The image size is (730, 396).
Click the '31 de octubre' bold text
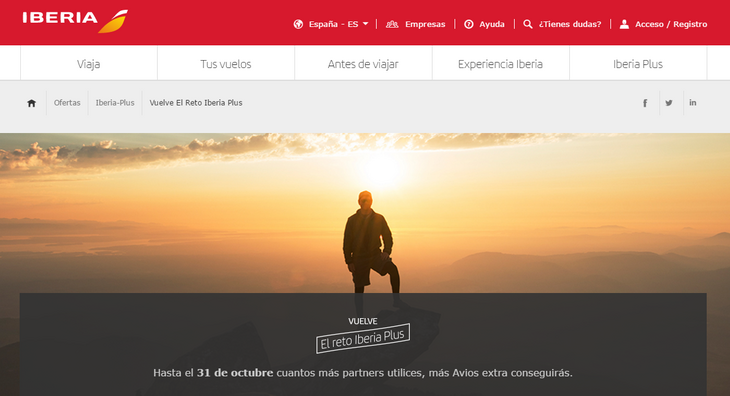click(235, 373)
